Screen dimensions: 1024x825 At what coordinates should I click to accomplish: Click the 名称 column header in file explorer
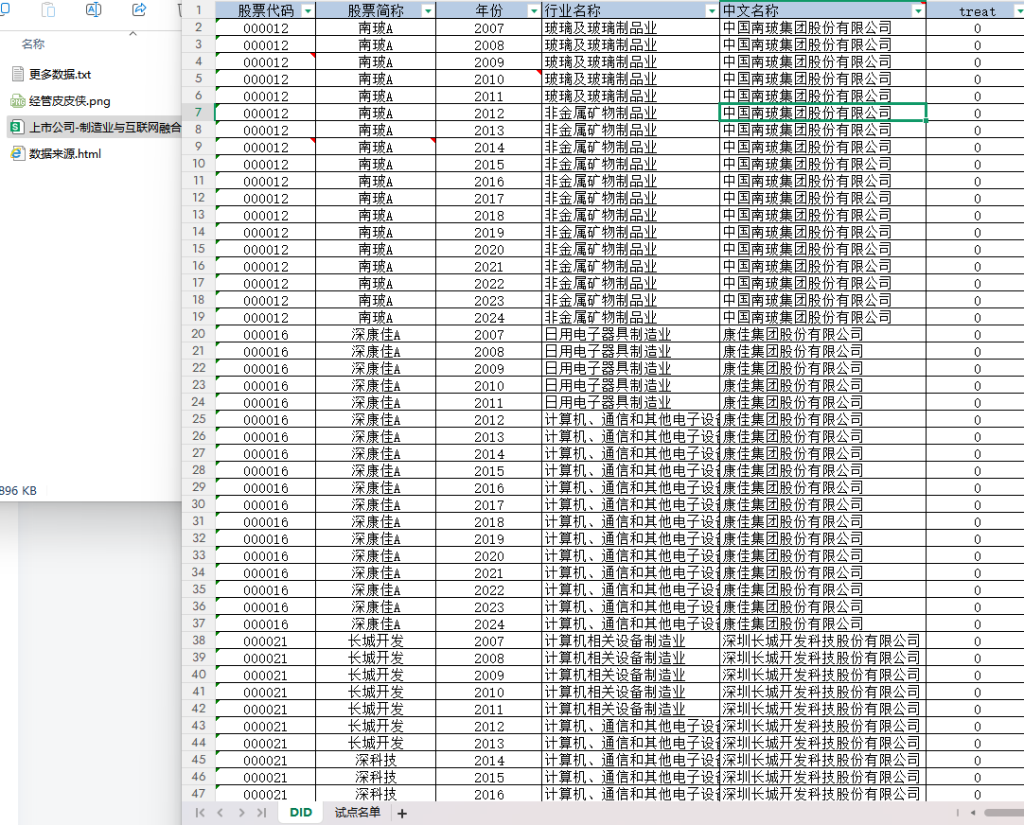(x=33, y=44)
